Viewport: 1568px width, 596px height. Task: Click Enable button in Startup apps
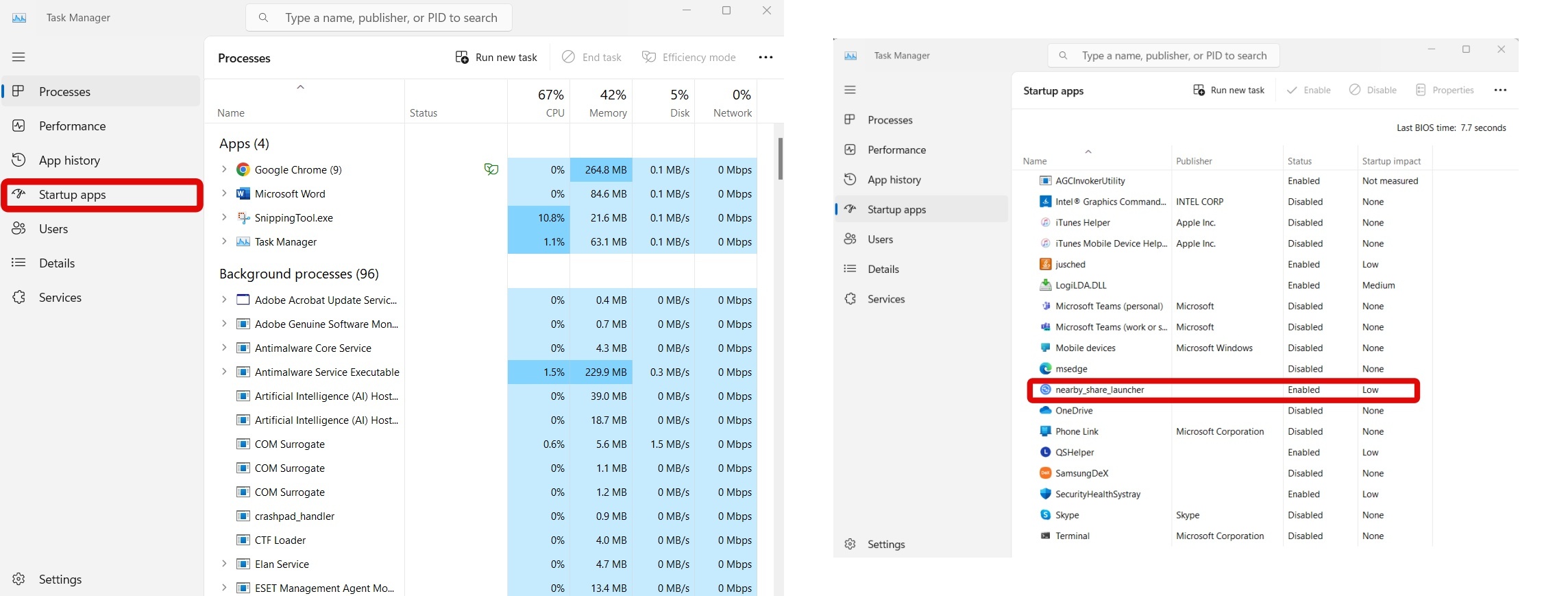[1308, 90]
